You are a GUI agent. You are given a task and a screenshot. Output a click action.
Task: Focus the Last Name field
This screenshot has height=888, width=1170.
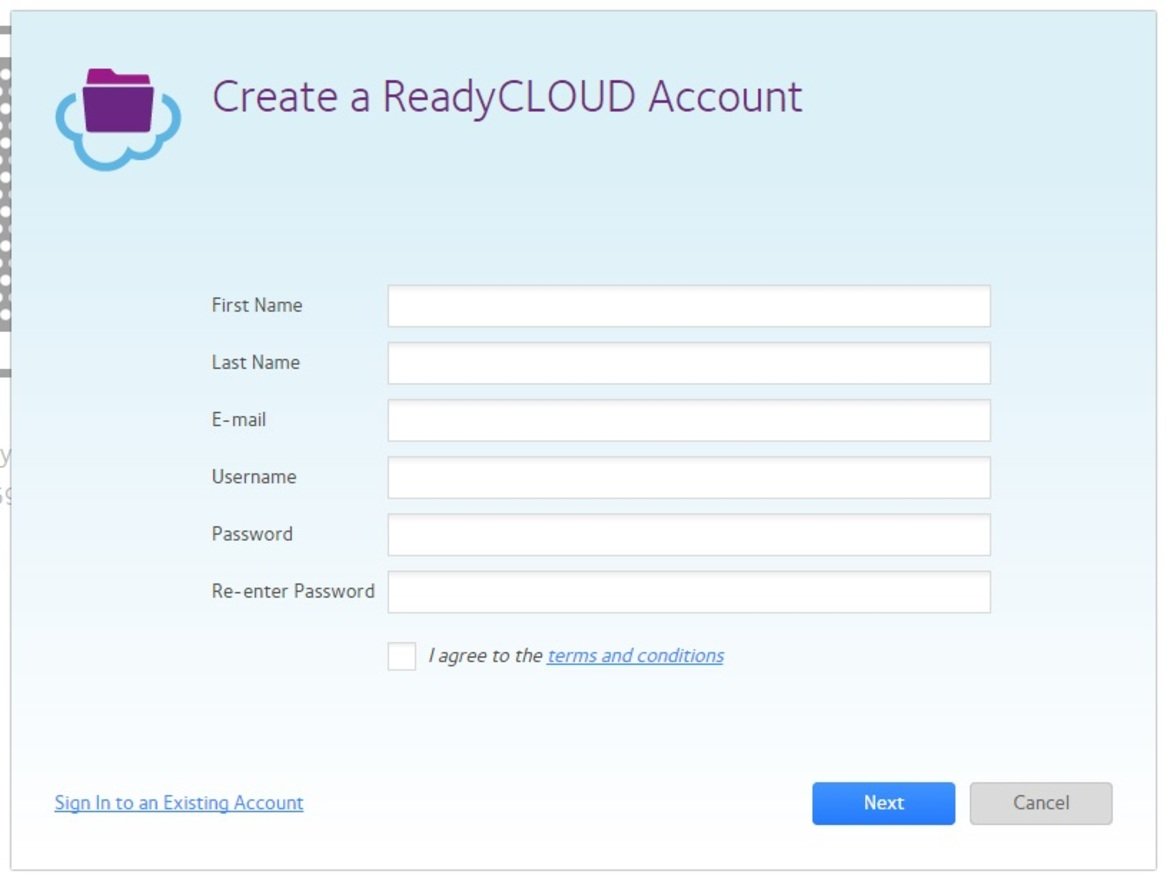689,363
